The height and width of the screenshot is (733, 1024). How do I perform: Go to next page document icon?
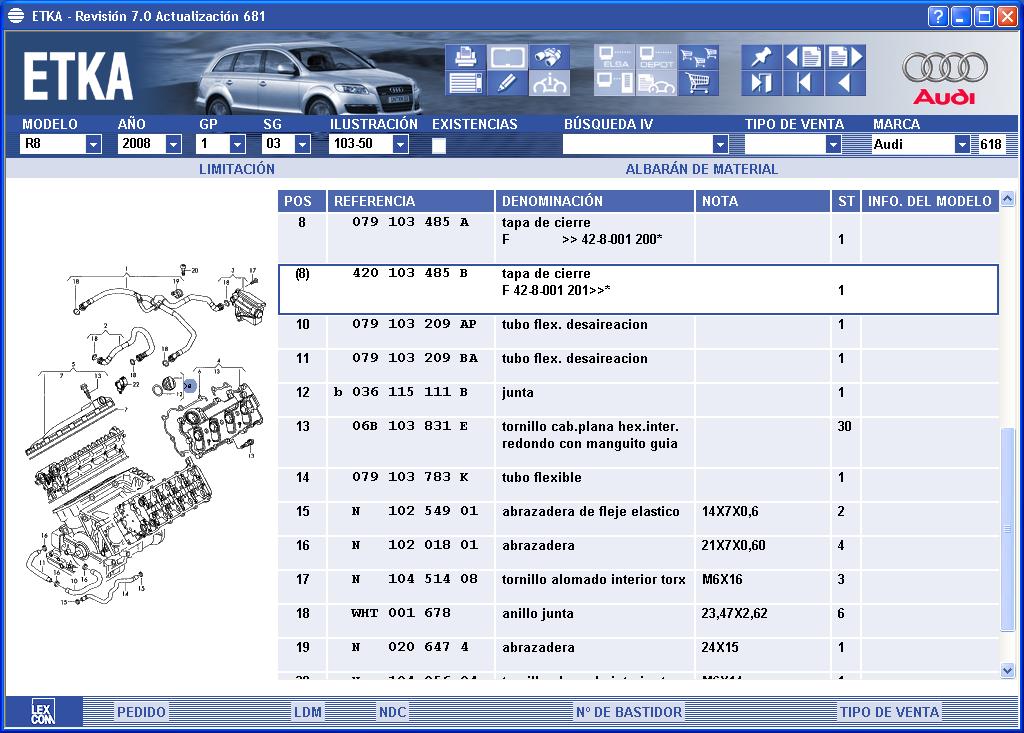(845, 57)
